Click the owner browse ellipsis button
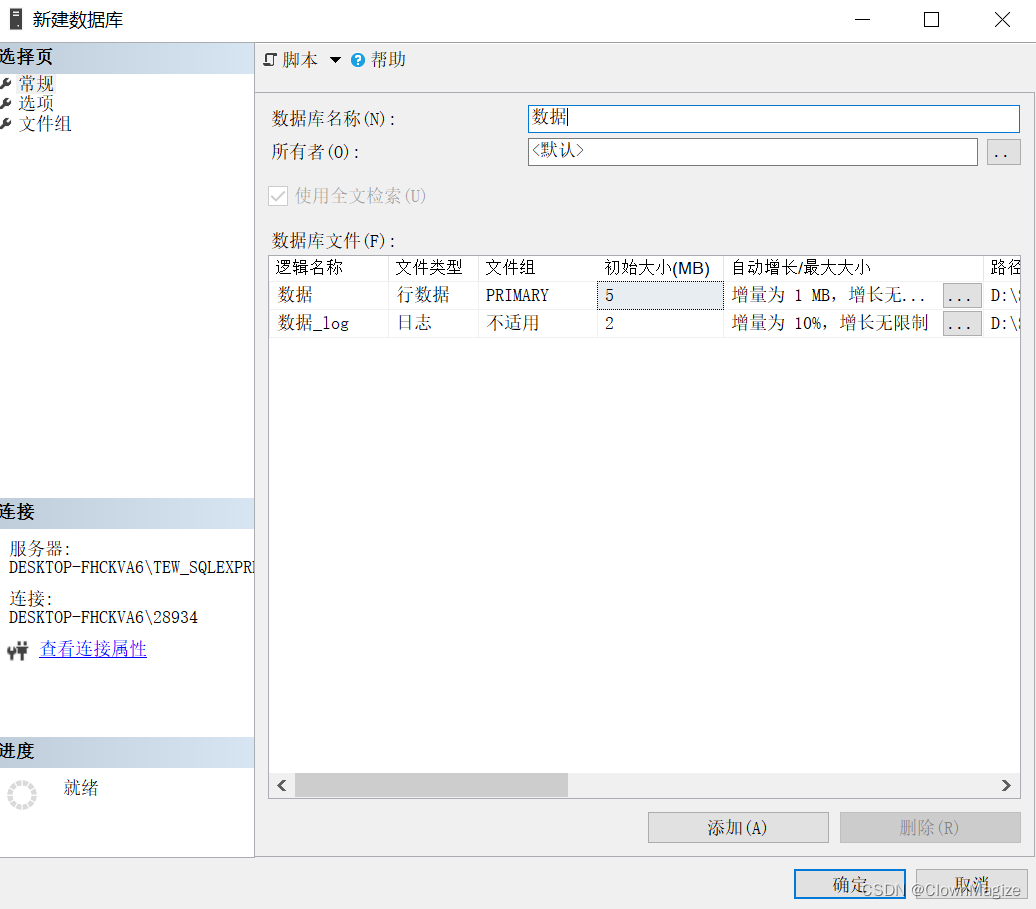1036x909 pixels. pyautogui.click(x=1003, y=152)
